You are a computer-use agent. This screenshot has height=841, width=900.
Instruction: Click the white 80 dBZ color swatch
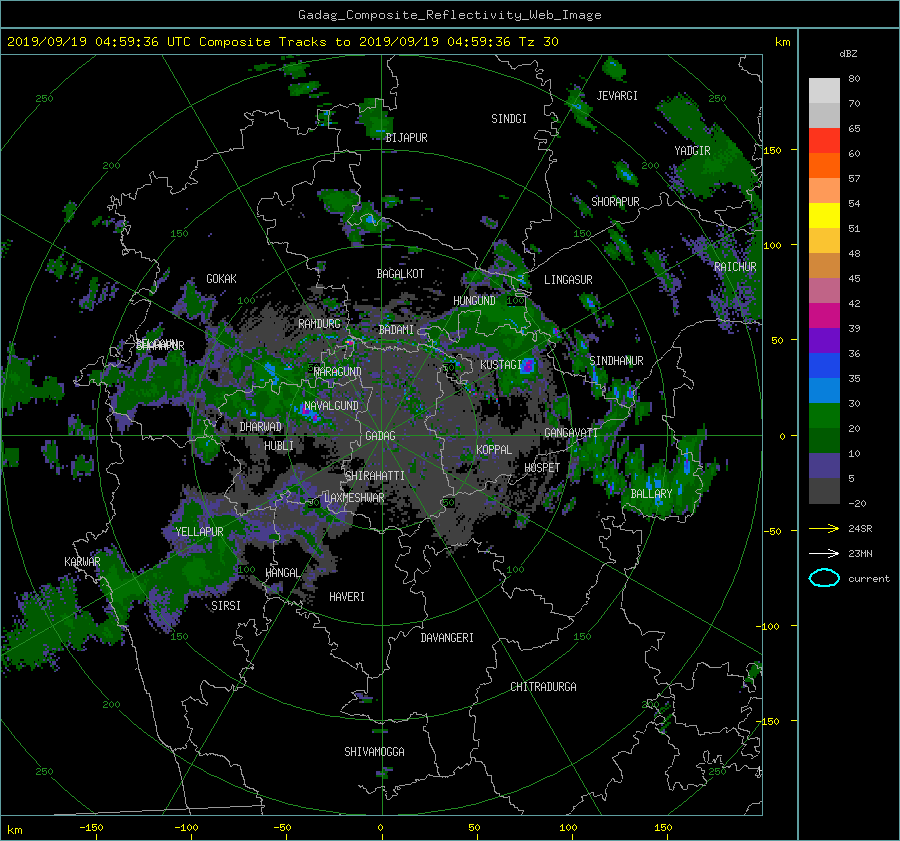(x=824, y=91)
